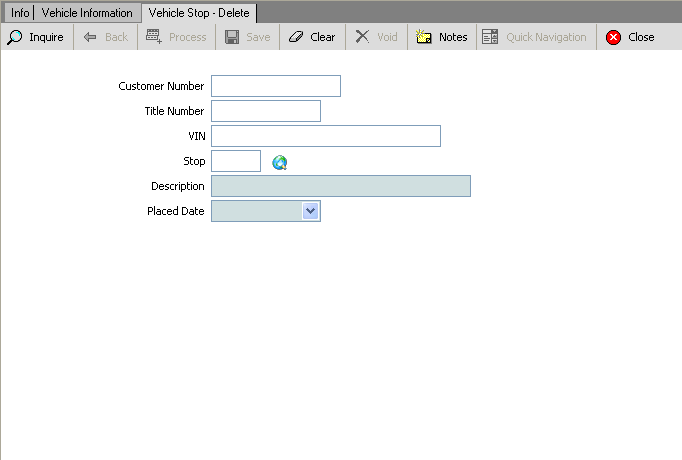
Task: Click the red Close button in toolbar
Action: pos(629,37)
